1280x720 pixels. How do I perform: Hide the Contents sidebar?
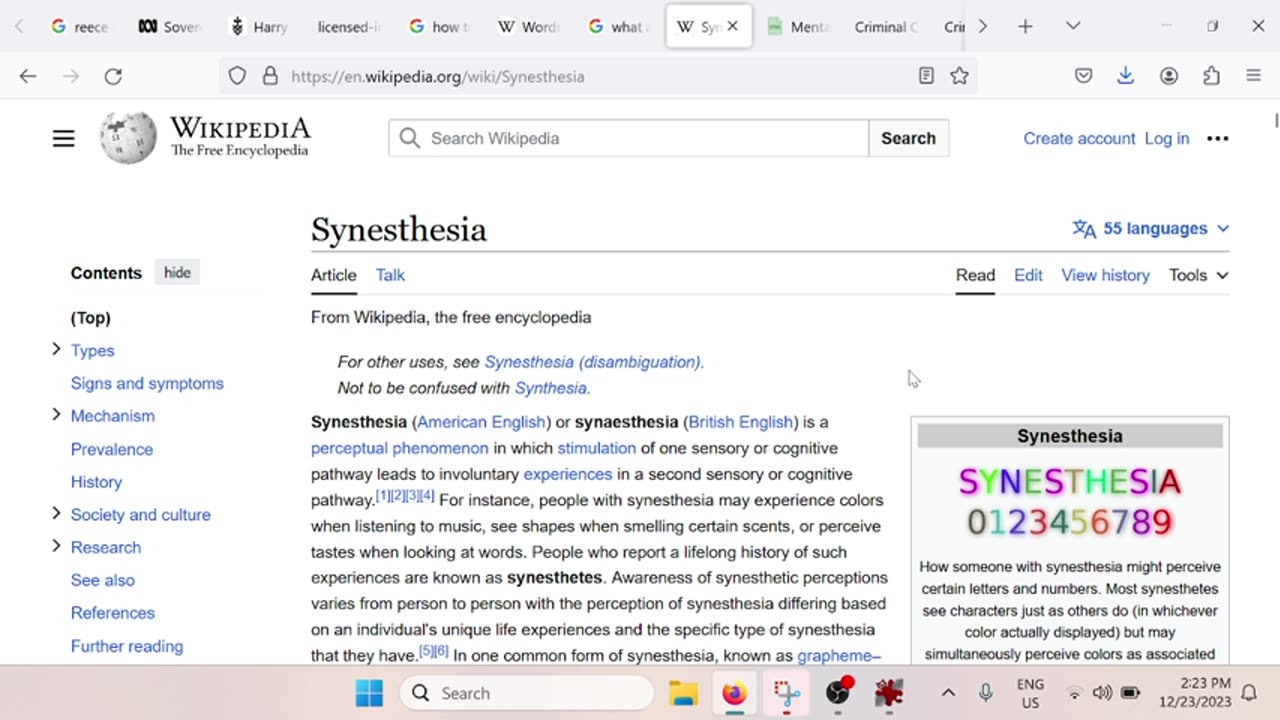click(177, 273)
